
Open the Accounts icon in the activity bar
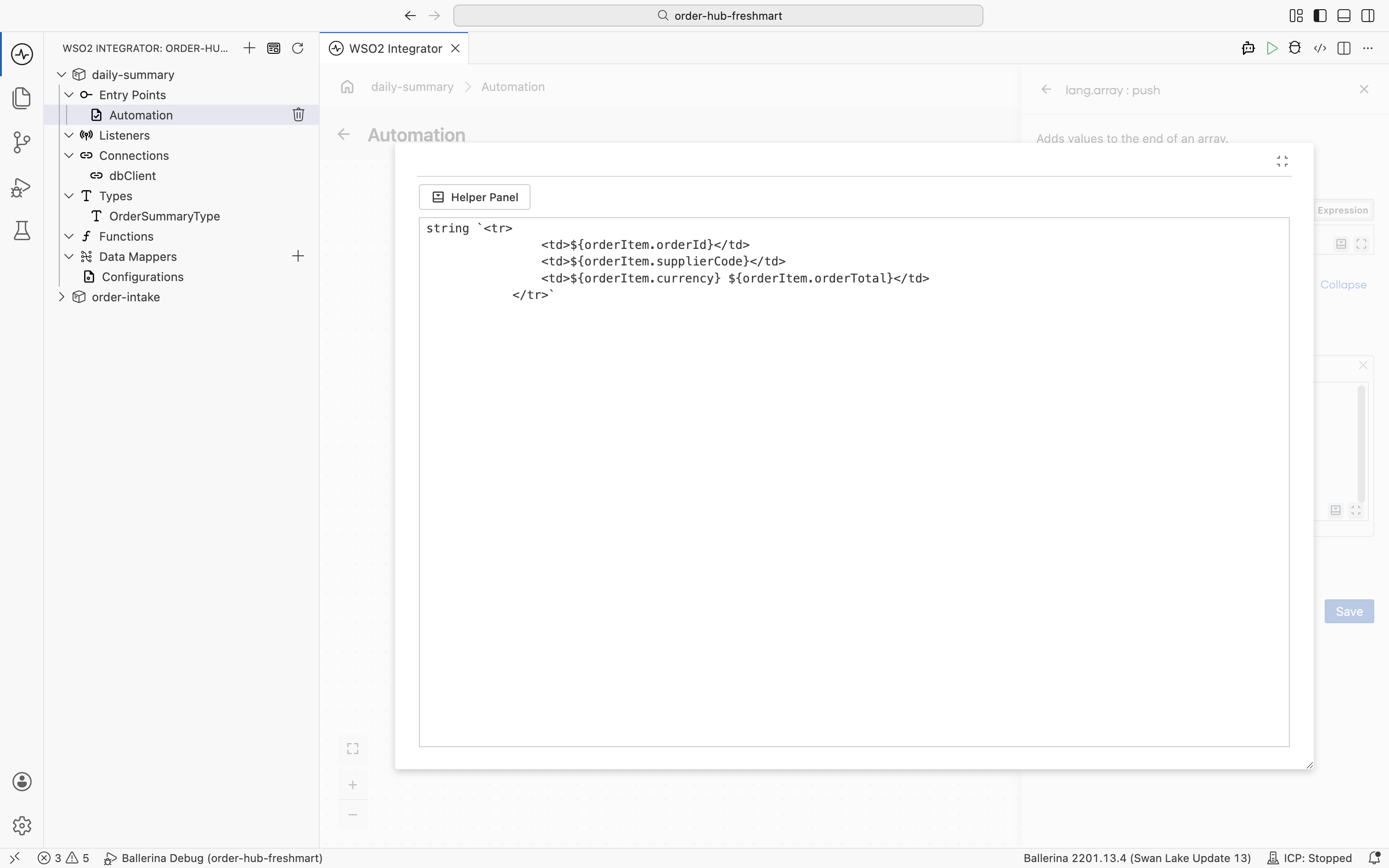pos(22,782)
